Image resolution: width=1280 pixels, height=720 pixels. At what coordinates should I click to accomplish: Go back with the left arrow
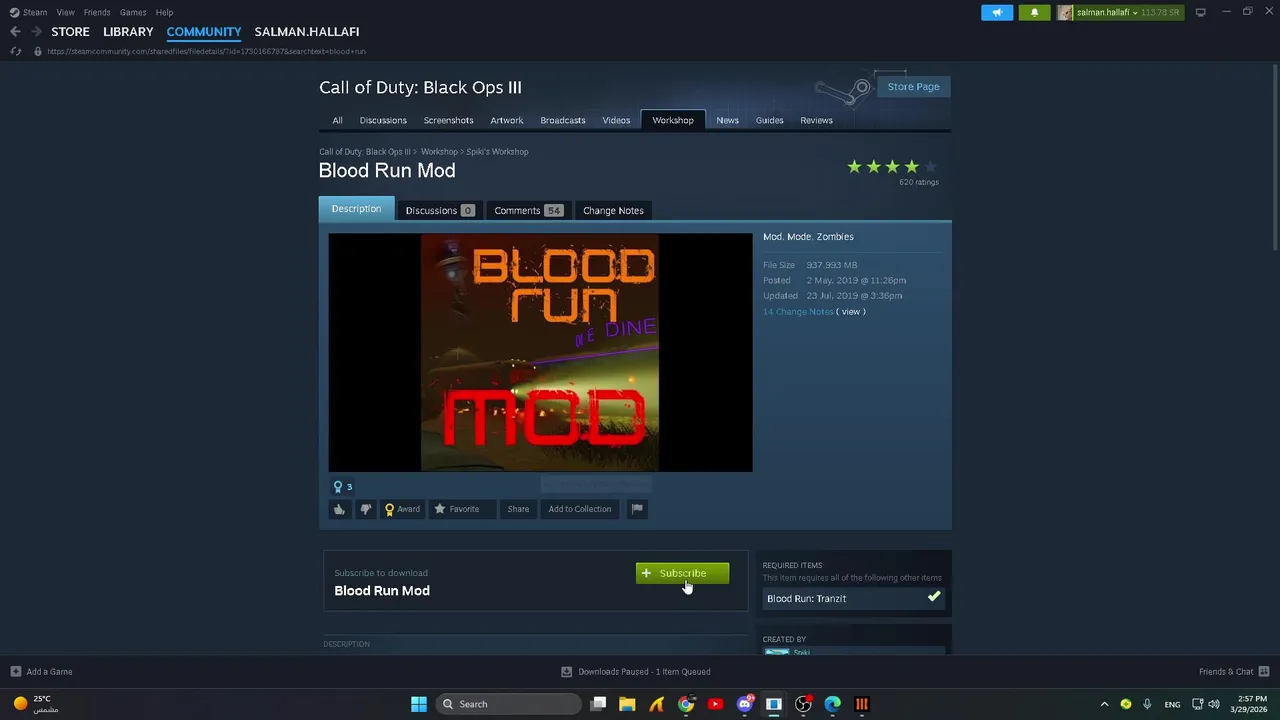click(15, 32)
